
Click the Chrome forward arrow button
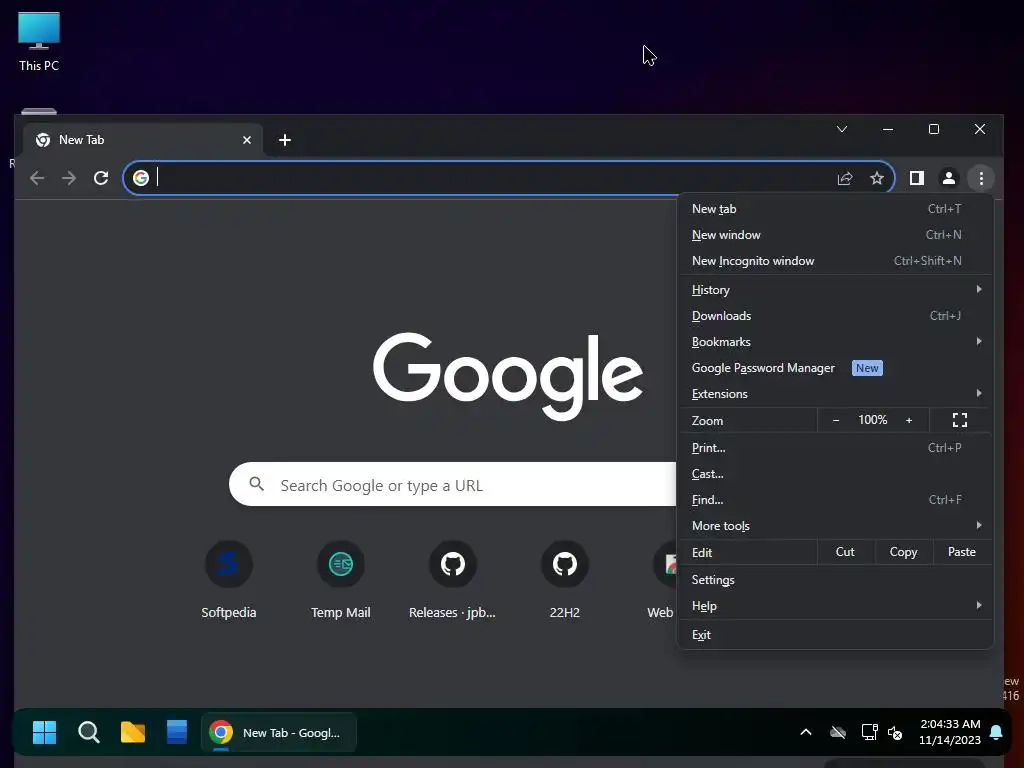click(69, 178)
